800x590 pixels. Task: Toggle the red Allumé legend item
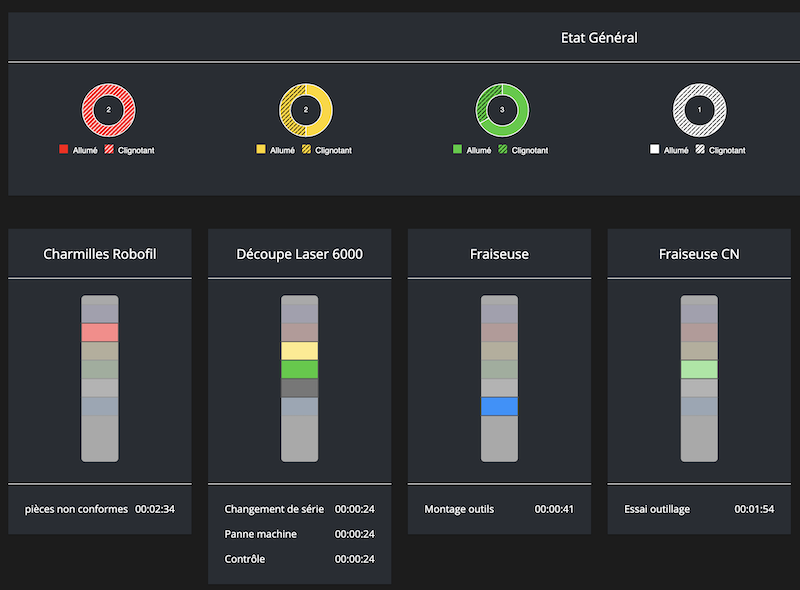pyautogui.click(x=78, y=150)
